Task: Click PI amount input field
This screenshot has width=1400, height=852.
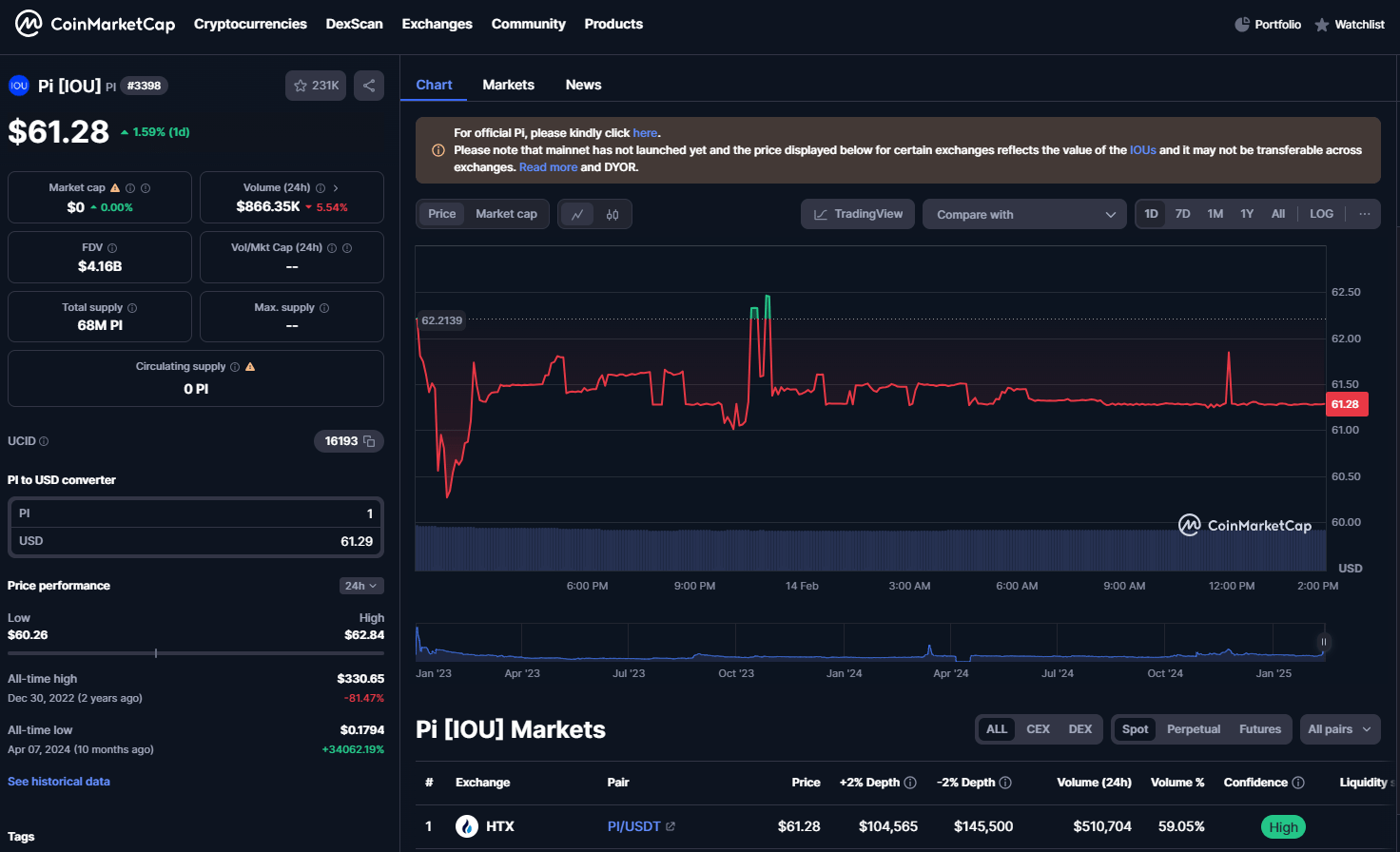Action: (x=196, y=513)
